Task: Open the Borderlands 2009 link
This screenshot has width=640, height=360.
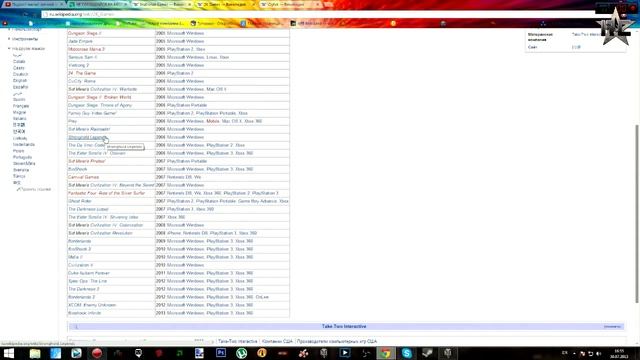Action: pyautogui.click(x=80, y=241)
